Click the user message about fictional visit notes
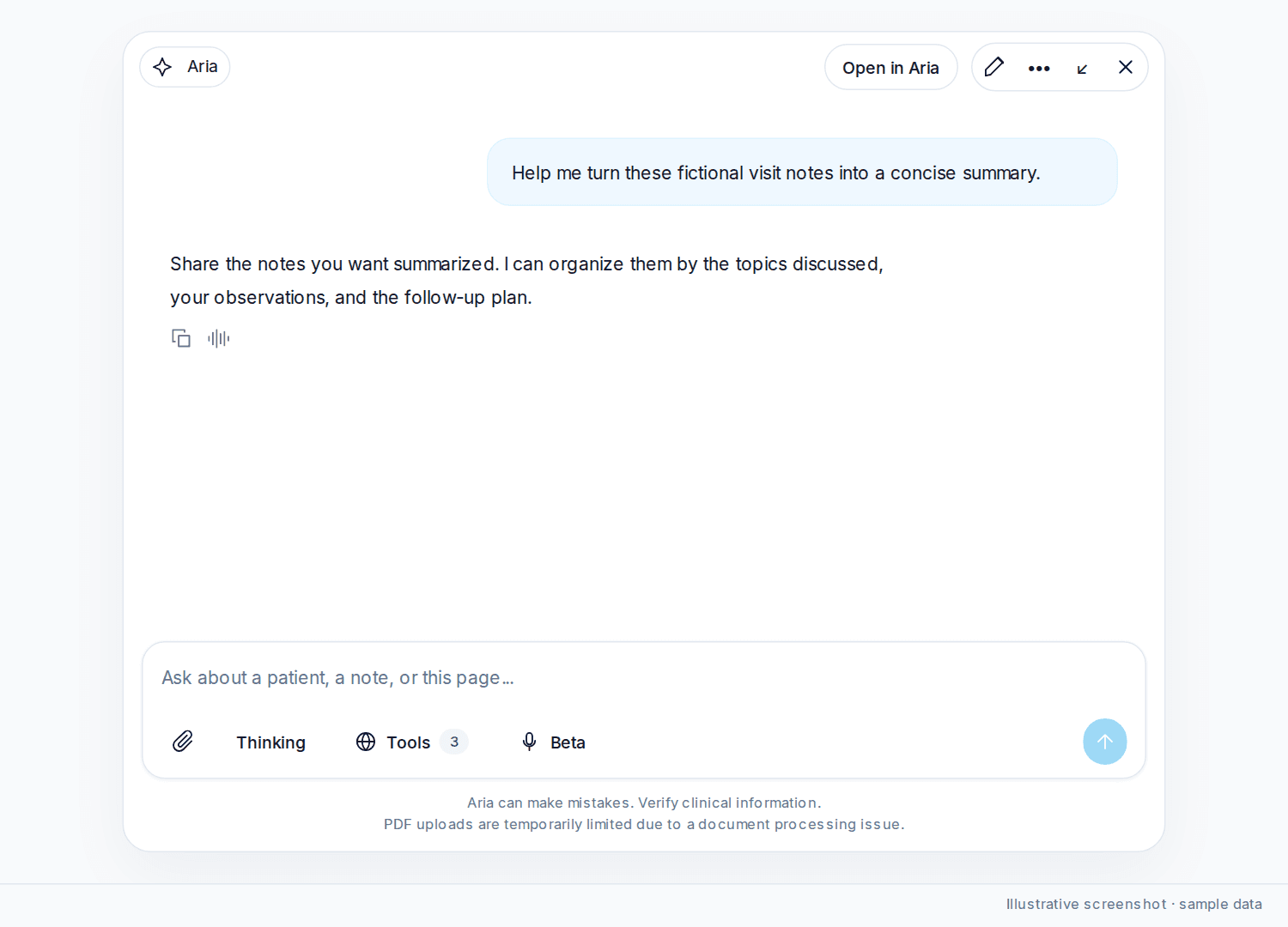This screenshot has width=1288, height=927. coord(802,173)
